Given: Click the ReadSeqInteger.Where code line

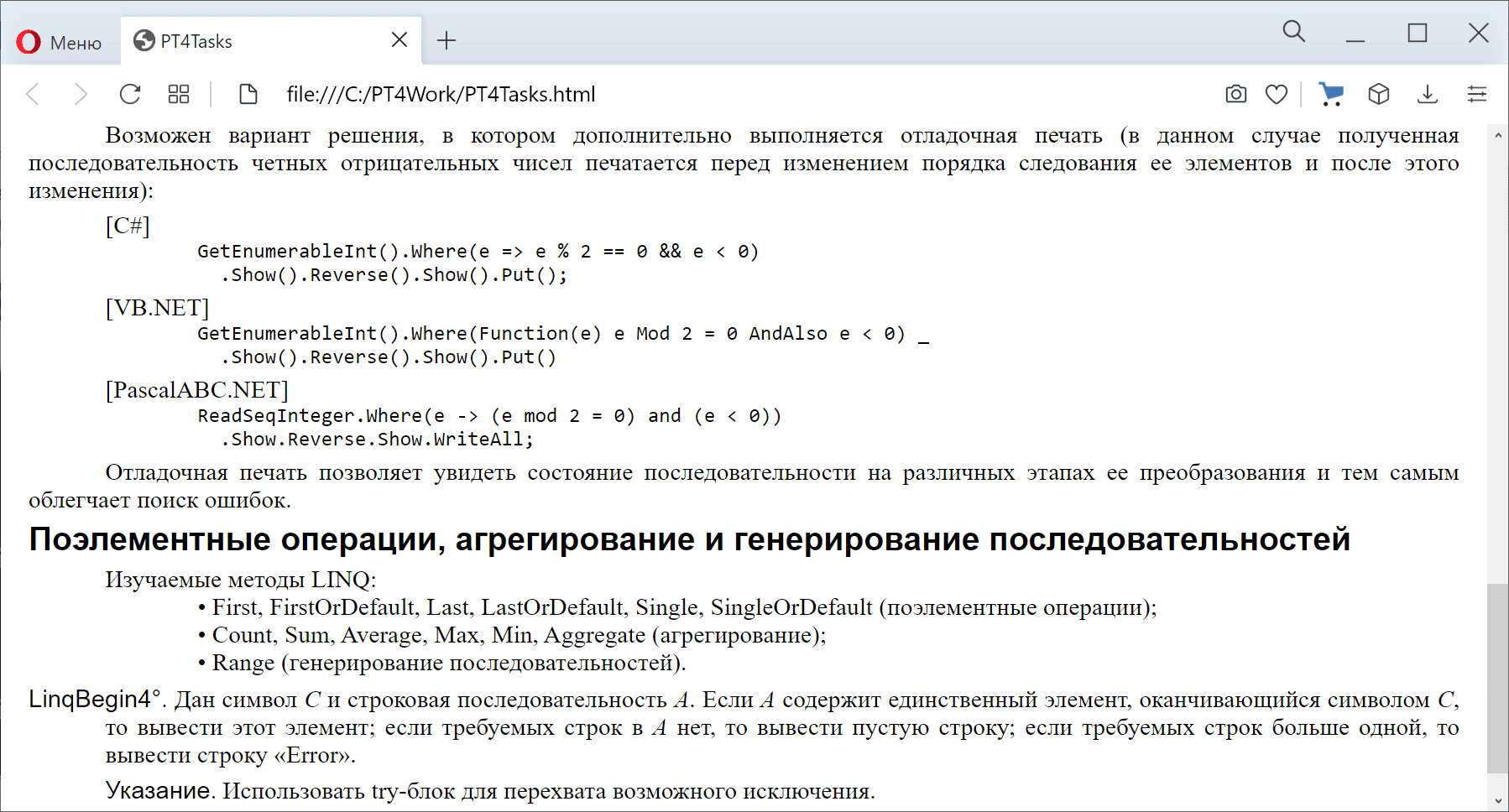Looking at the screenshot, I should pos(489,416).
